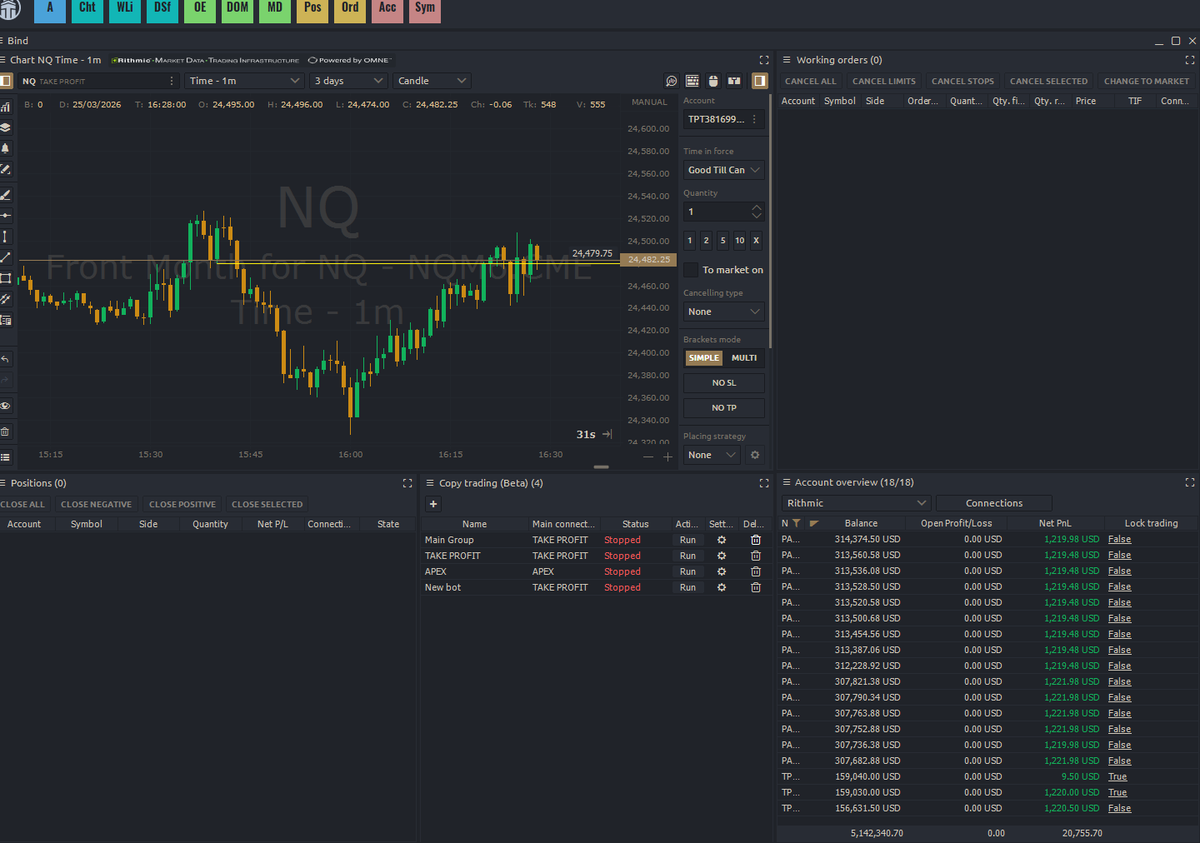Click the undo arrow in the chart sidebar
This screenshot has height=843, width=1200.
point(5,358)
